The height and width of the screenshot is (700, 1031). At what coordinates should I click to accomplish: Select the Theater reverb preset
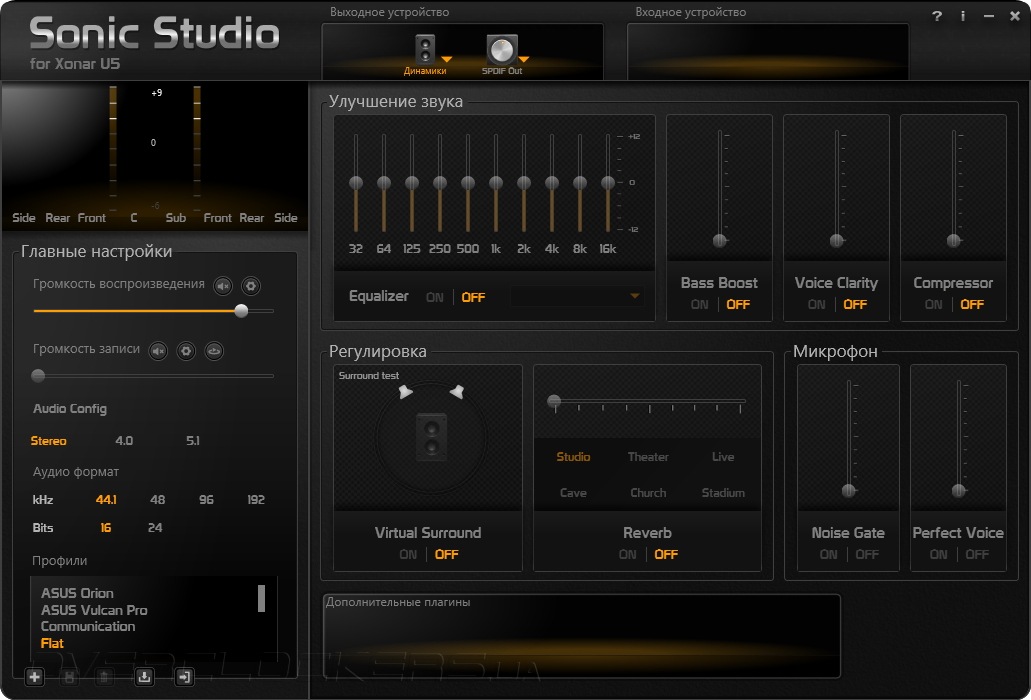(x=648, y=457)
